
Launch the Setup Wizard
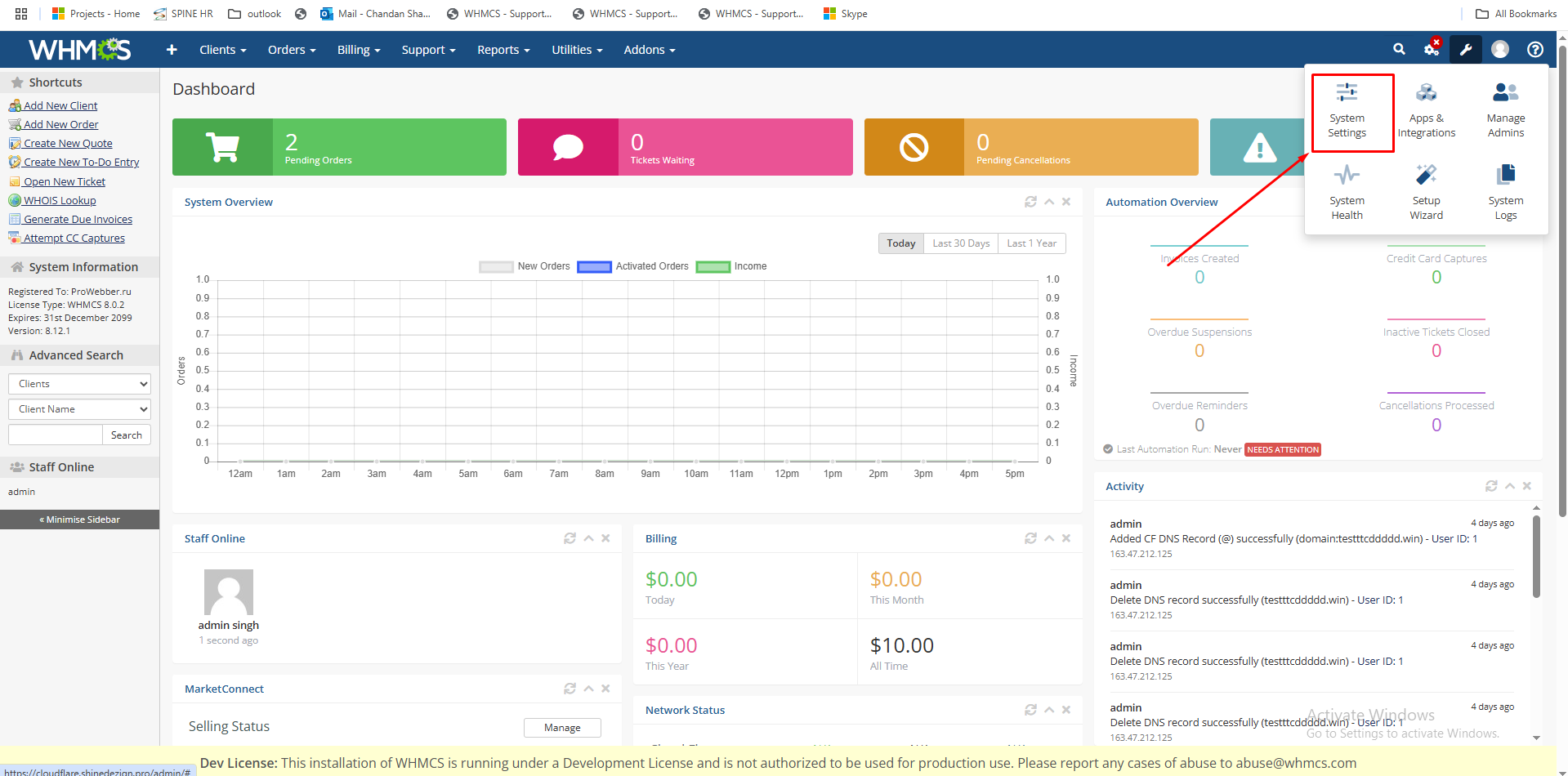(x=1426, y=194)
